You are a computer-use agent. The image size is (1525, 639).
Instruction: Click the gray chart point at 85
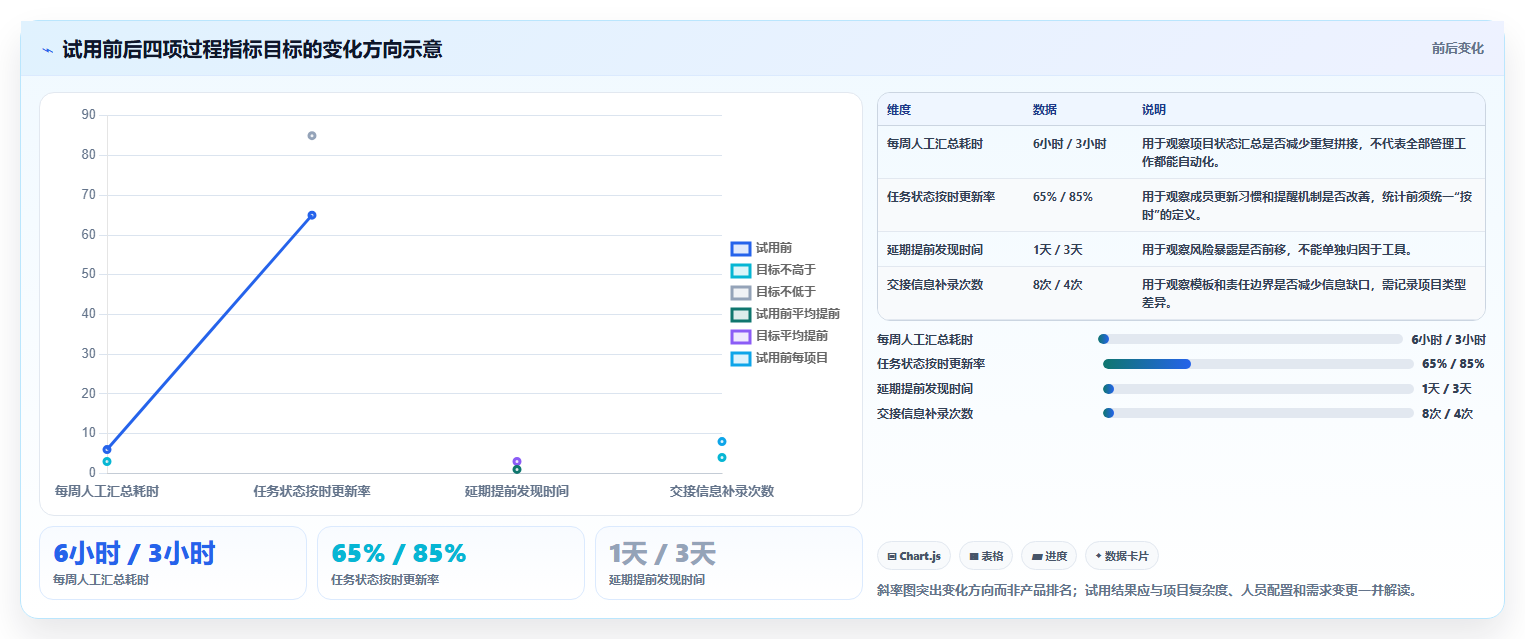click(312, 136)
